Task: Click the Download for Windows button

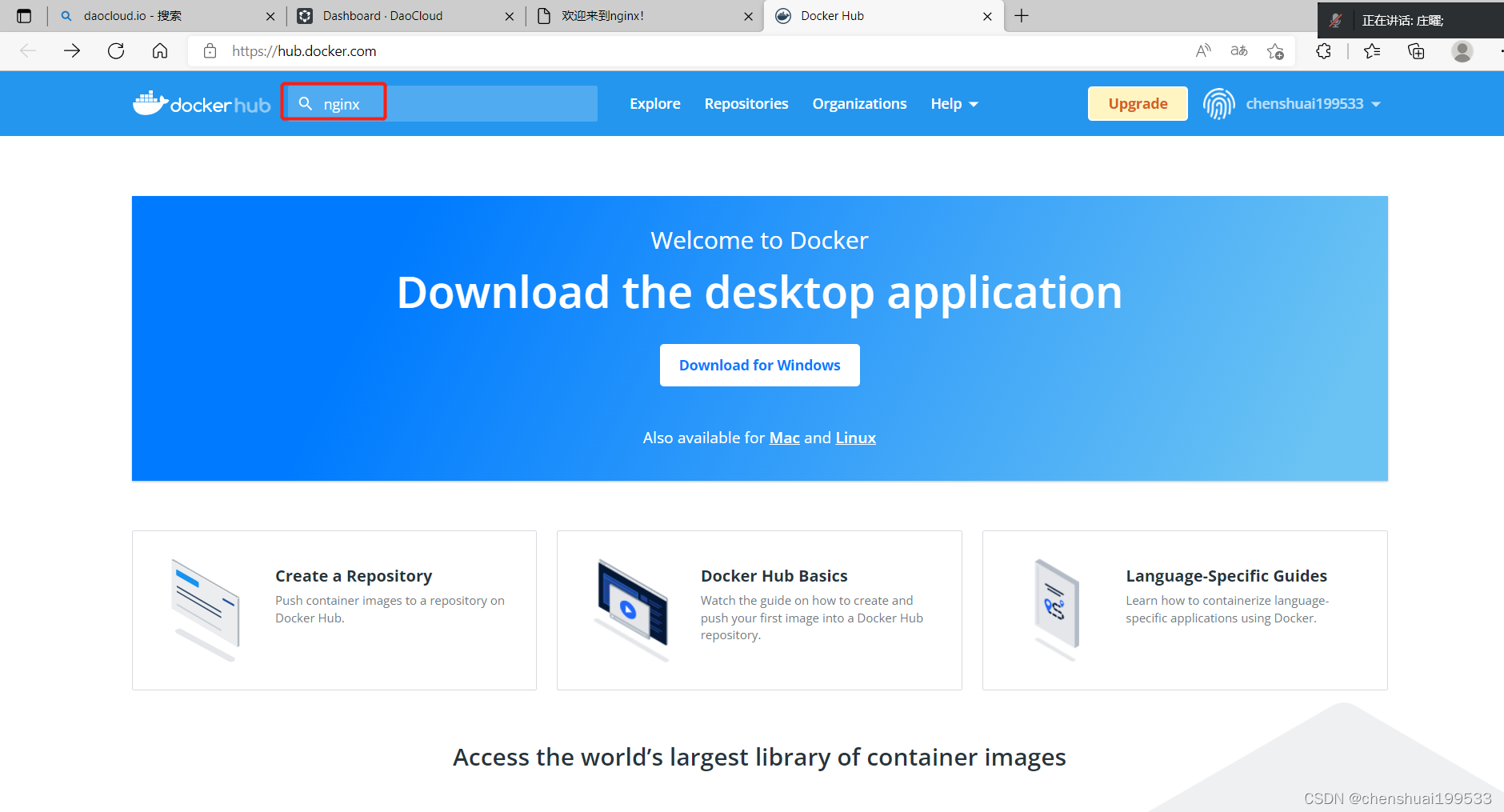Action: click(x=760, y=366)
